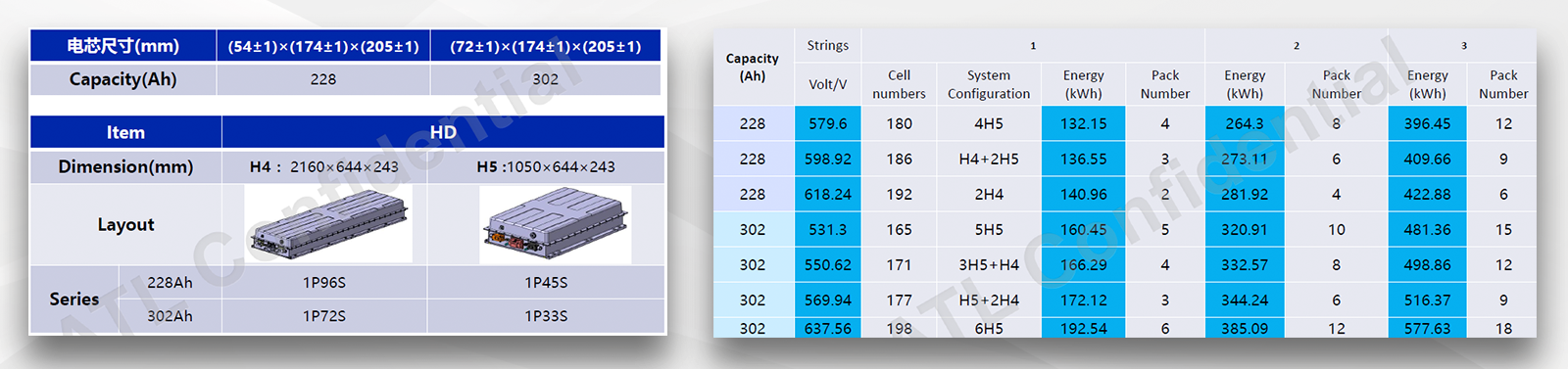Select pack number 18
This screenshot has width=1568, height=369.
[1503, 328]
